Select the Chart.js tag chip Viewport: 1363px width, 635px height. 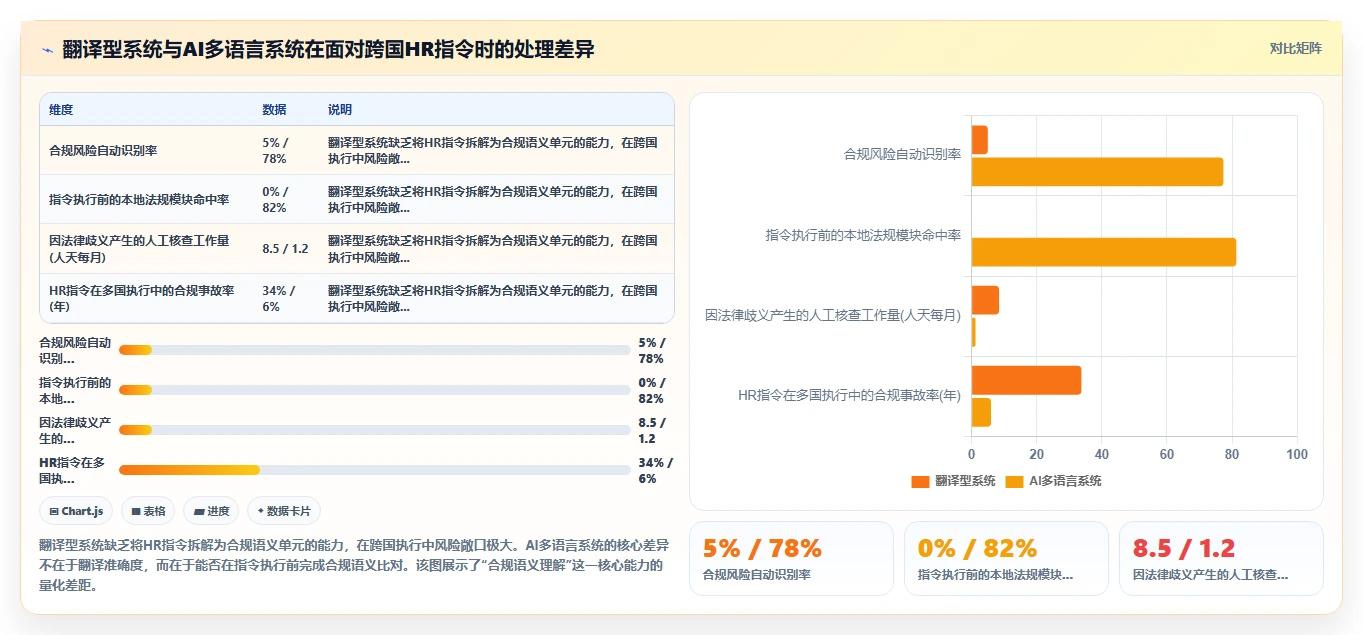pos(76,511)
